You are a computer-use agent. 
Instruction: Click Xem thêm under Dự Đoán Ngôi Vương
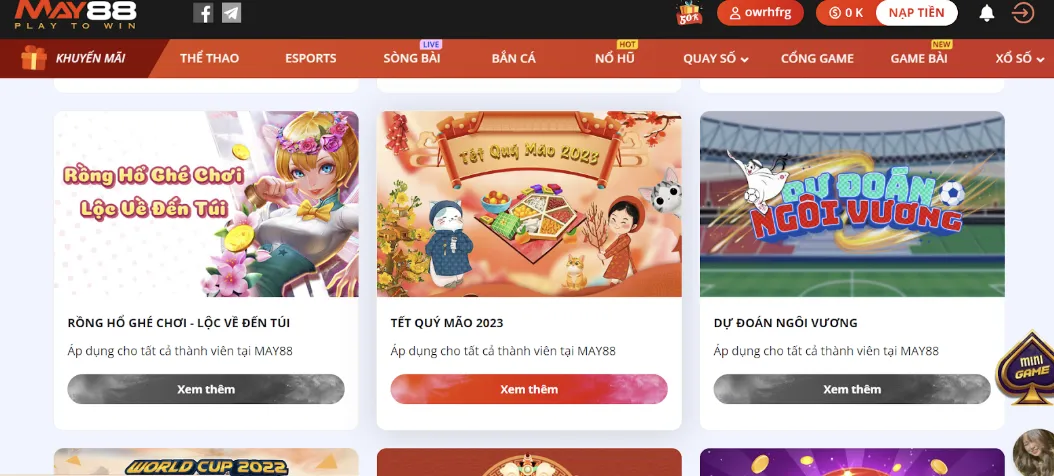coord(852,389)
